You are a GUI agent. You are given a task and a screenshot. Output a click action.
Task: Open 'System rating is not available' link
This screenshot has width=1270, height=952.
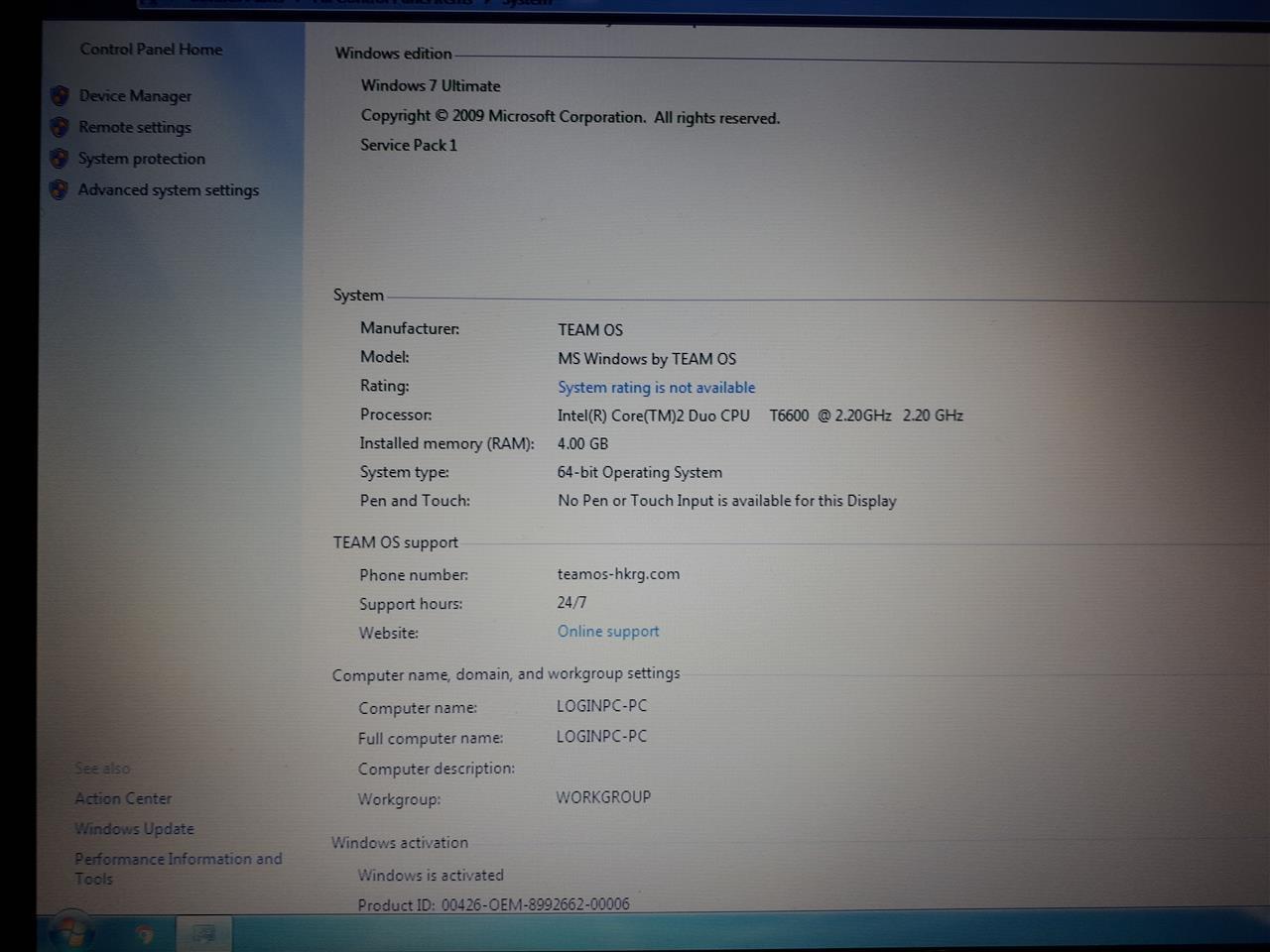(656, 388)
